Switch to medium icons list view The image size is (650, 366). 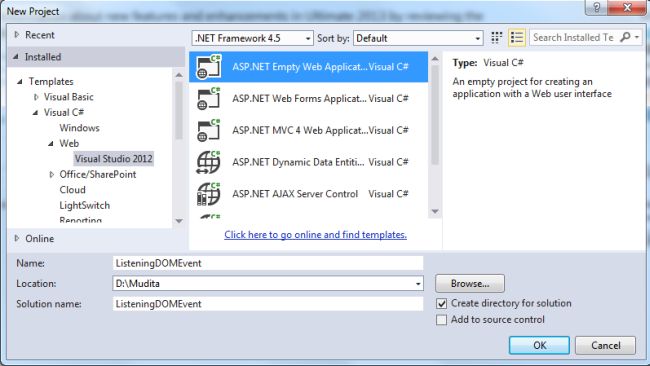click(517, 38)
